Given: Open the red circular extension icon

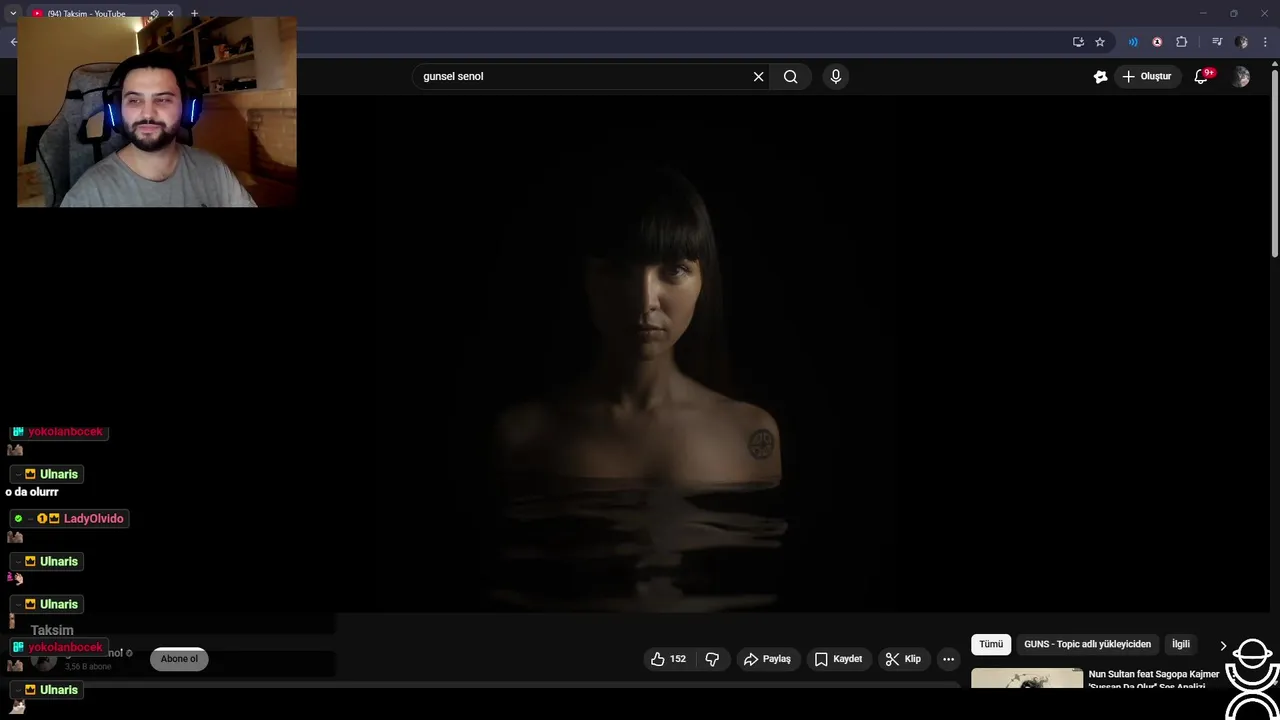Looking at the screenshot, I should [1157, 42].
